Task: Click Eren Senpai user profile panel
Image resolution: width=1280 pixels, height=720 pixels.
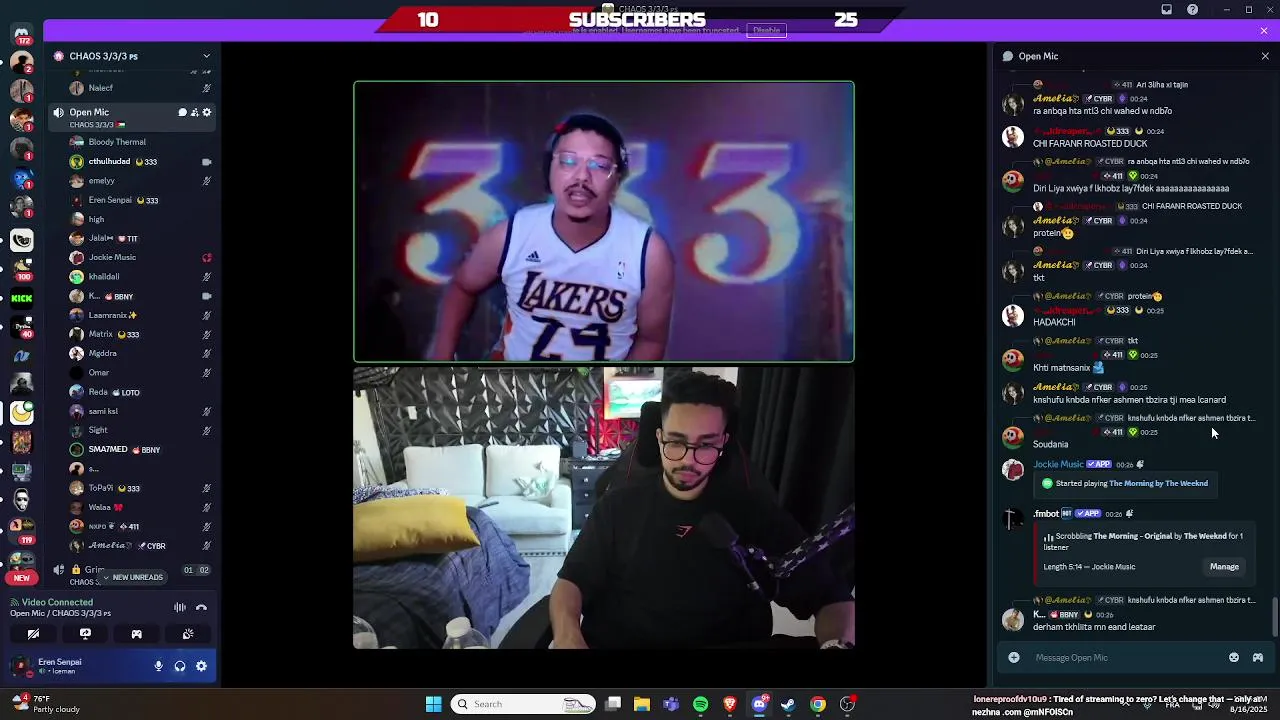Action: coord(78,666)
